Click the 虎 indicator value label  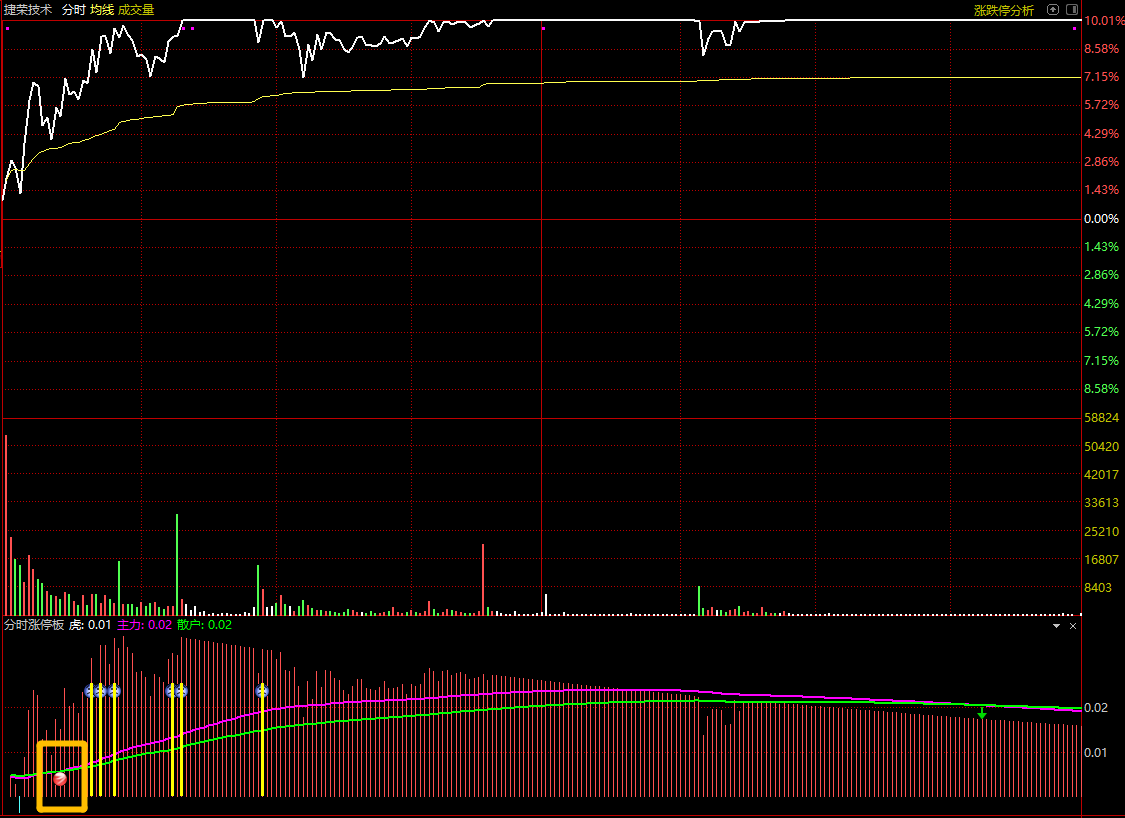(90, 625)
